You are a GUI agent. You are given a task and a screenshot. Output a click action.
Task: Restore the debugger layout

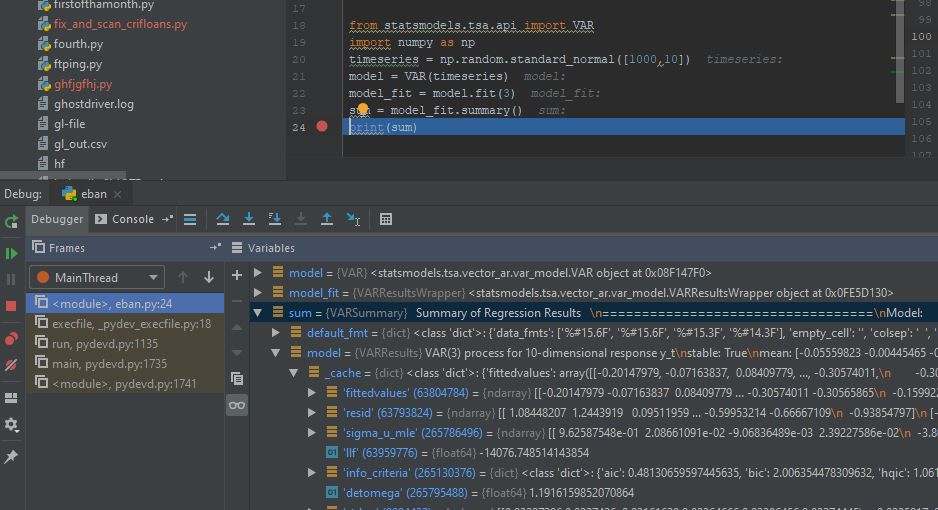[11, 398]
